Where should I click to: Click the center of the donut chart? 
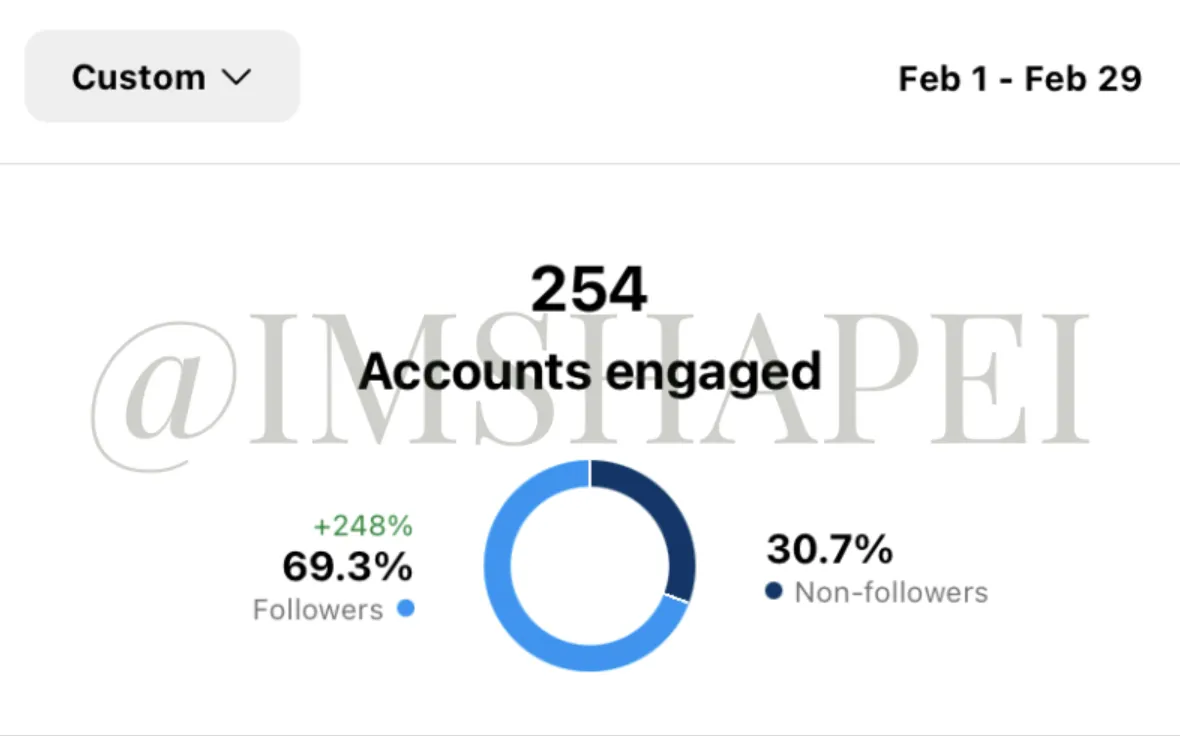[590, 566]
